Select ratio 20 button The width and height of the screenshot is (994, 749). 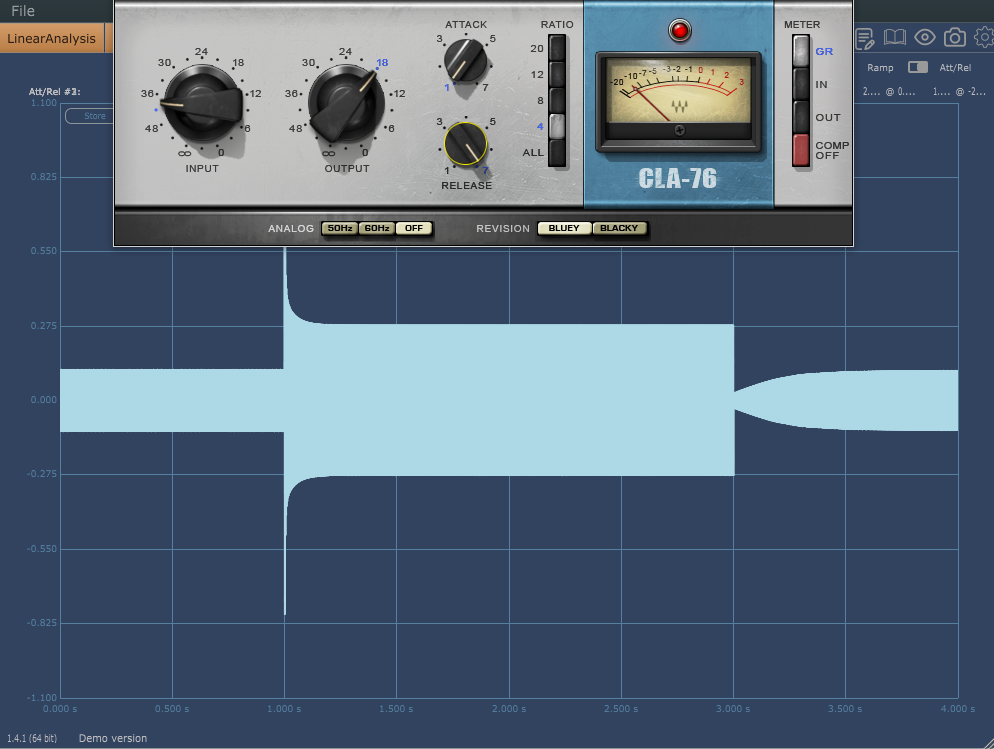point(557,48)
